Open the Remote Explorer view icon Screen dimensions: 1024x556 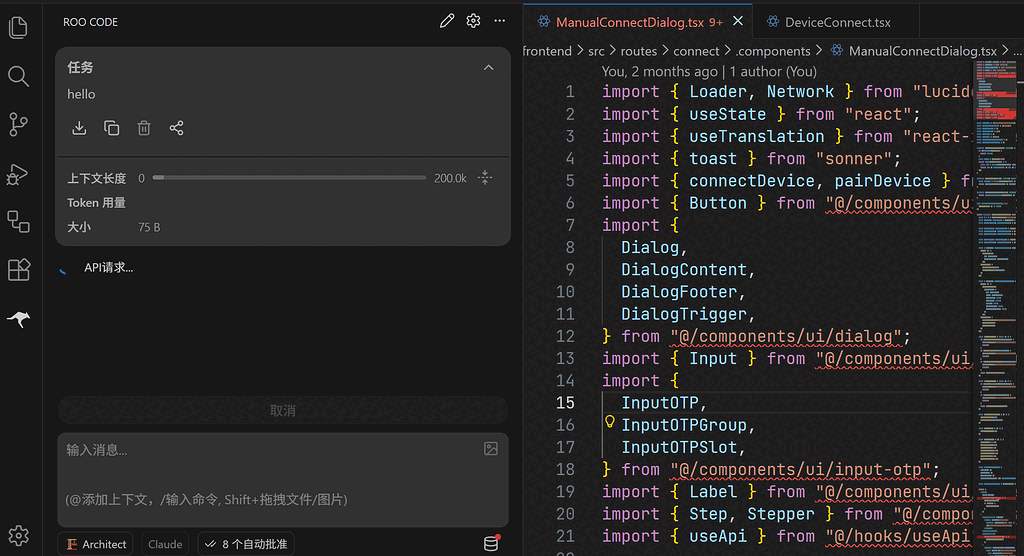[x=18, y=222]
